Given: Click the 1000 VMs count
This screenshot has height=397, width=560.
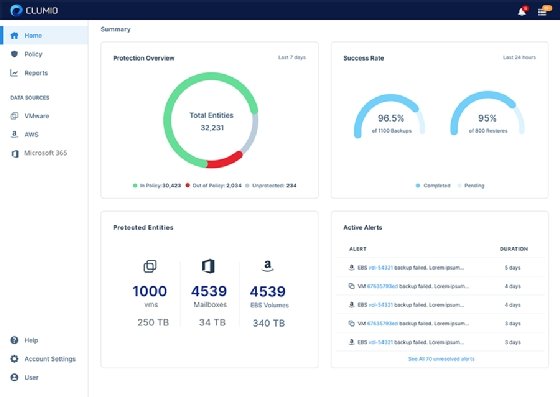Looking at the screenshot, I should click(x=150, y=291).
